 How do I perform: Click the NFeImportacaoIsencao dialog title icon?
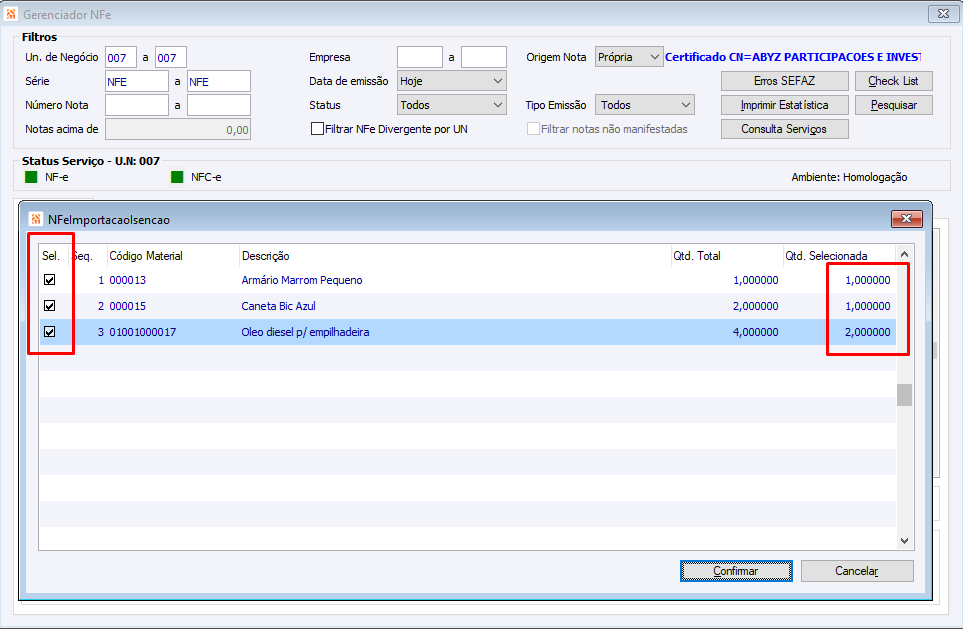36,219
